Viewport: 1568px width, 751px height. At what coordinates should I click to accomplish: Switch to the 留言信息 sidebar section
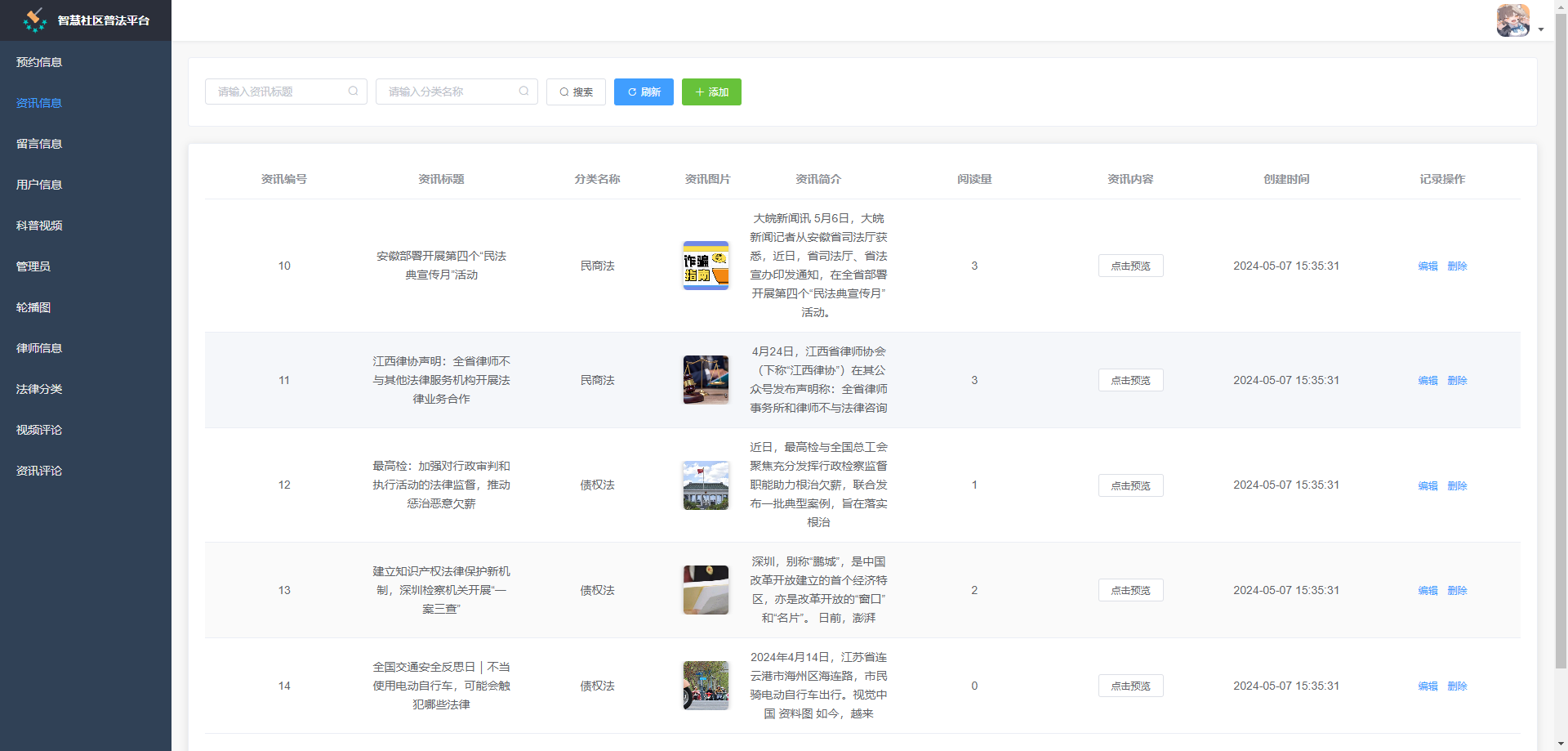click(x=38, y=144)
